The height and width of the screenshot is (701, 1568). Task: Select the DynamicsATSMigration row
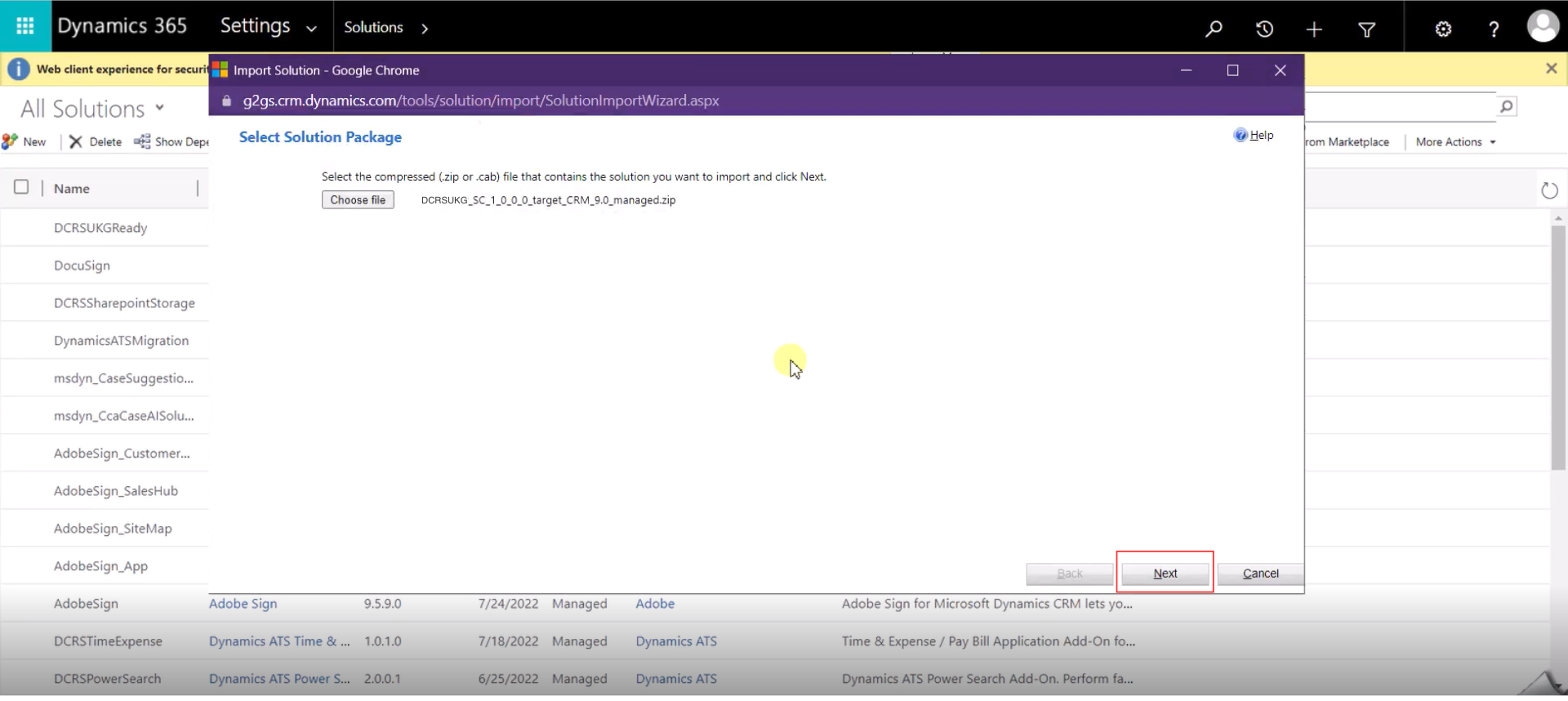click(x=105, y=340)
